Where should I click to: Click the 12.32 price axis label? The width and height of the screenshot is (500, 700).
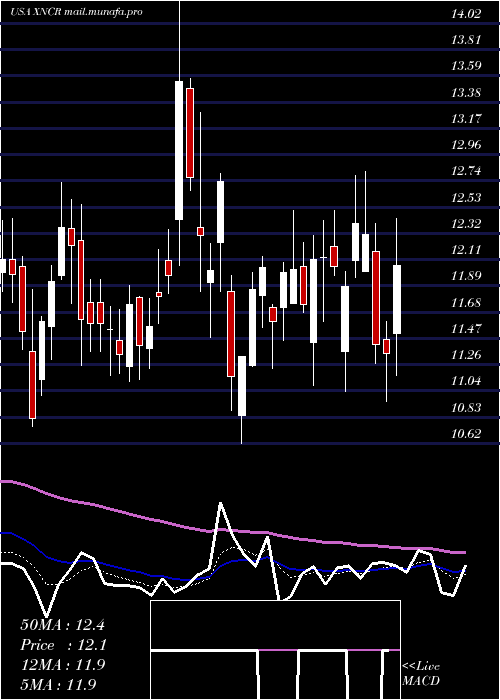pyautogui.click(x=466, y=224)
